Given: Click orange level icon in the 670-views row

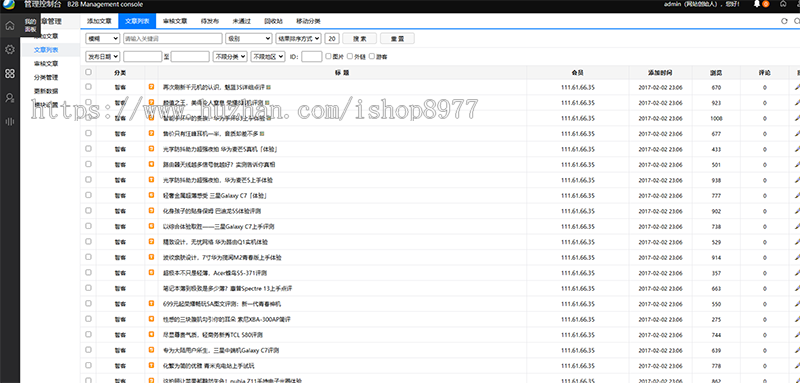Looking at the screenshot, I should click(x=151, y=87).
